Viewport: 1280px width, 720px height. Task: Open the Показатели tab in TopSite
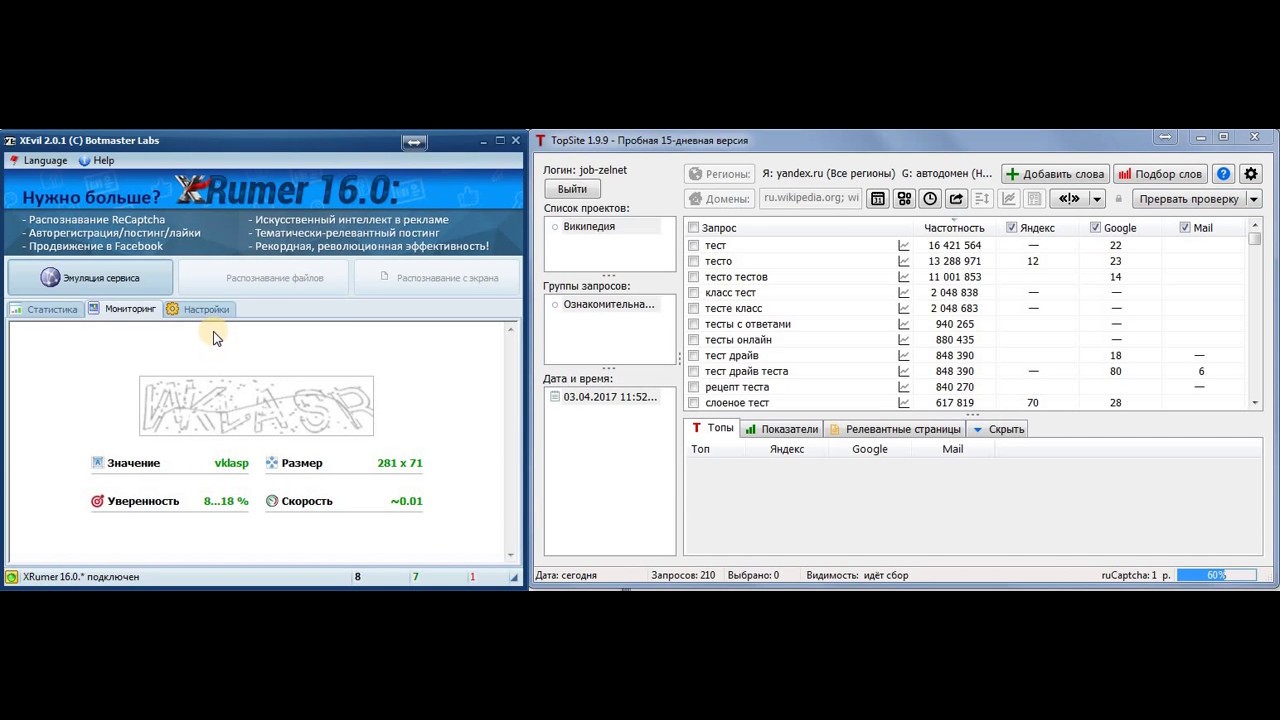[x=781, y=429]
